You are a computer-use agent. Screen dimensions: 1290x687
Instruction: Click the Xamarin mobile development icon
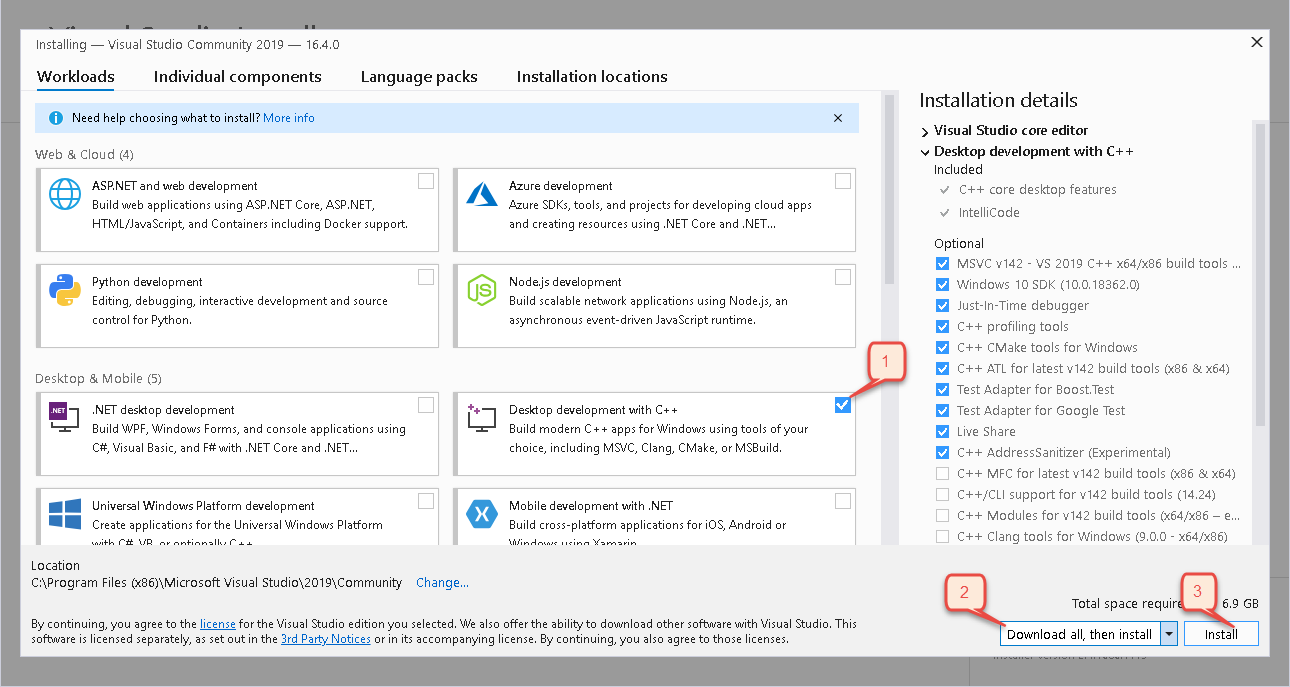tap(482, 515)
